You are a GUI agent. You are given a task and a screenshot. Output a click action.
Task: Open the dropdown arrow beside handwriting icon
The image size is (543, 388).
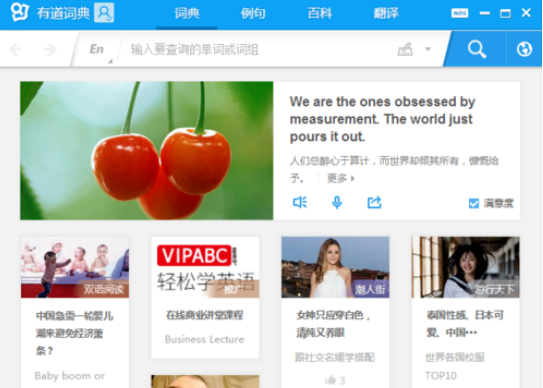(428, 49)
